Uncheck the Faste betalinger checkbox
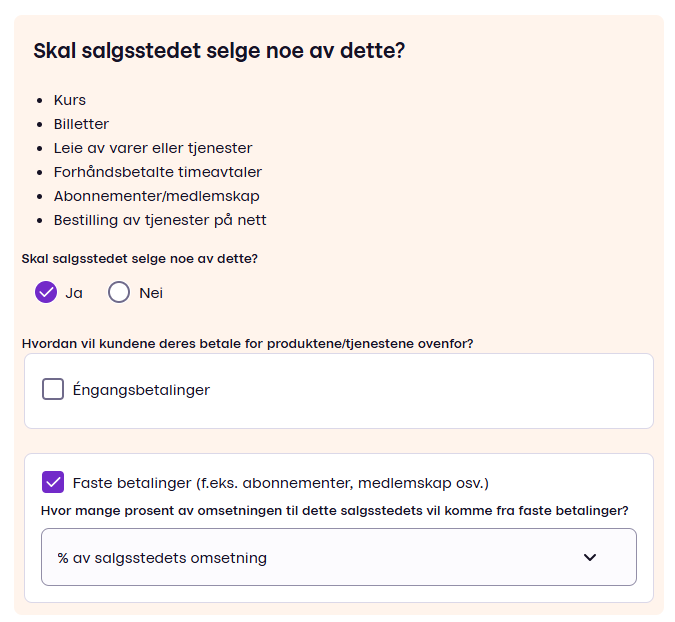The image size is (675, 622). click(53, 482)
